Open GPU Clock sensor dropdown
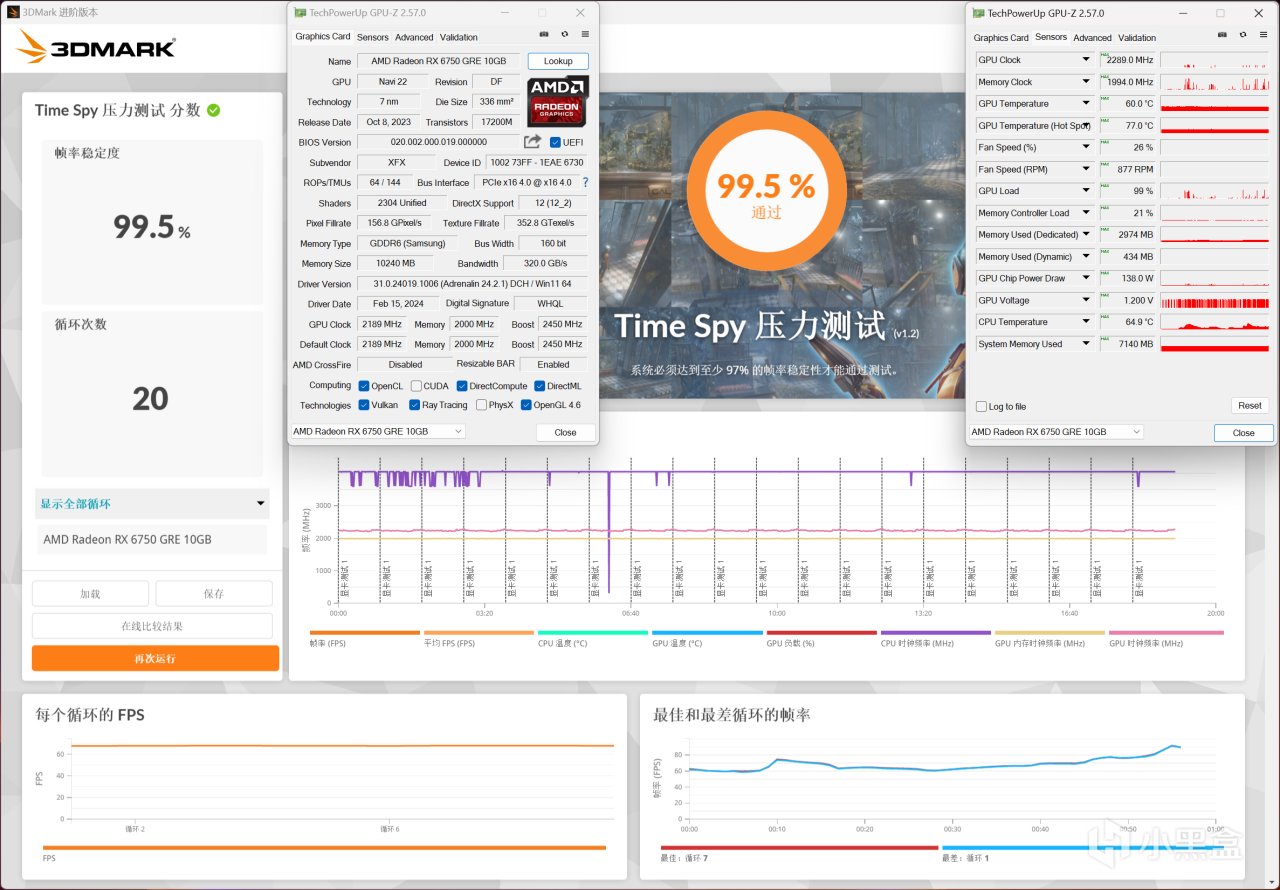1280x890 pixels. point(1086,60)
